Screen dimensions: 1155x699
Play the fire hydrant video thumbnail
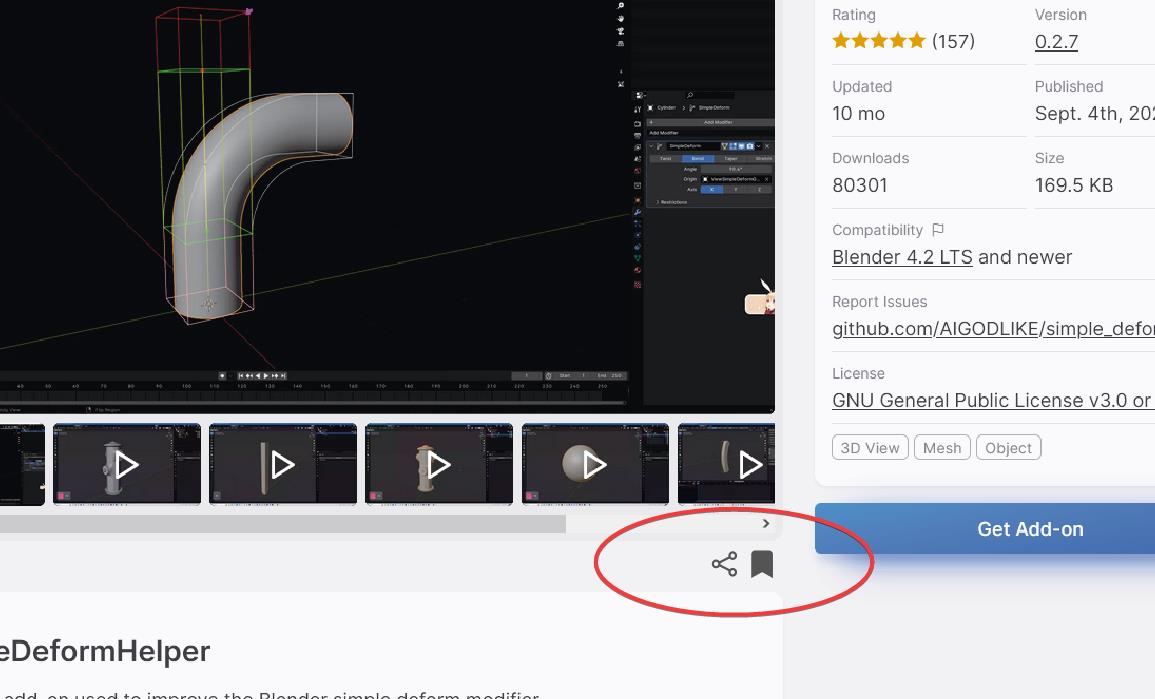click(127, 464)
